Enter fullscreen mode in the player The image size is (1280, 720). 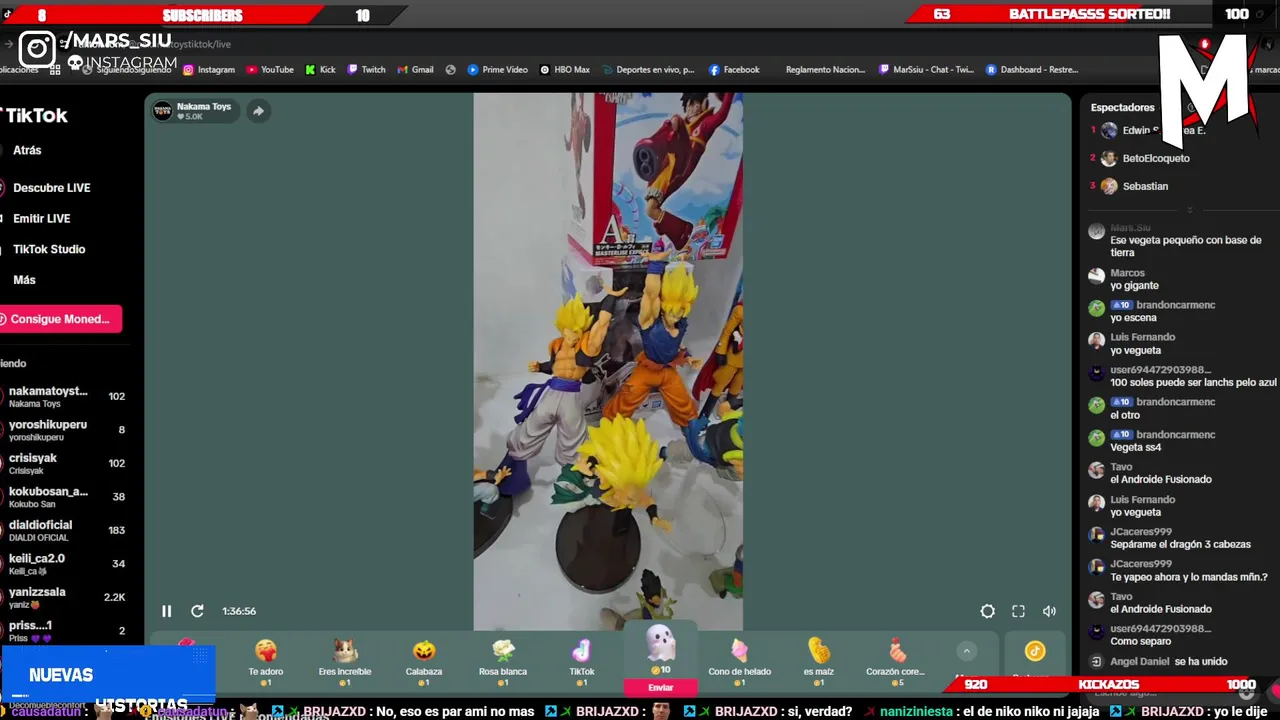(1018, 611)
